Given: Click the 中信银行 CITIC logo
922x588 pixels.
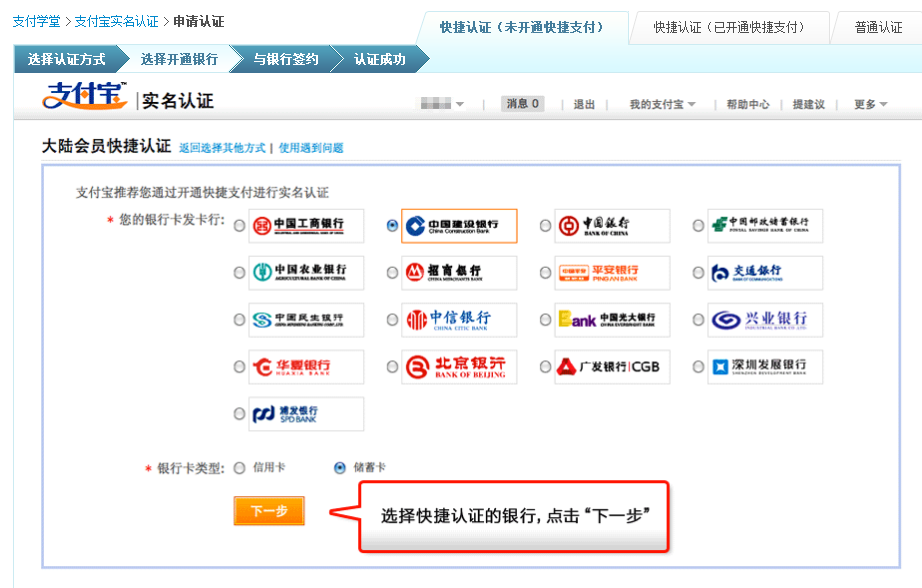Looking at the screenshot, I should tap(459, 320).
